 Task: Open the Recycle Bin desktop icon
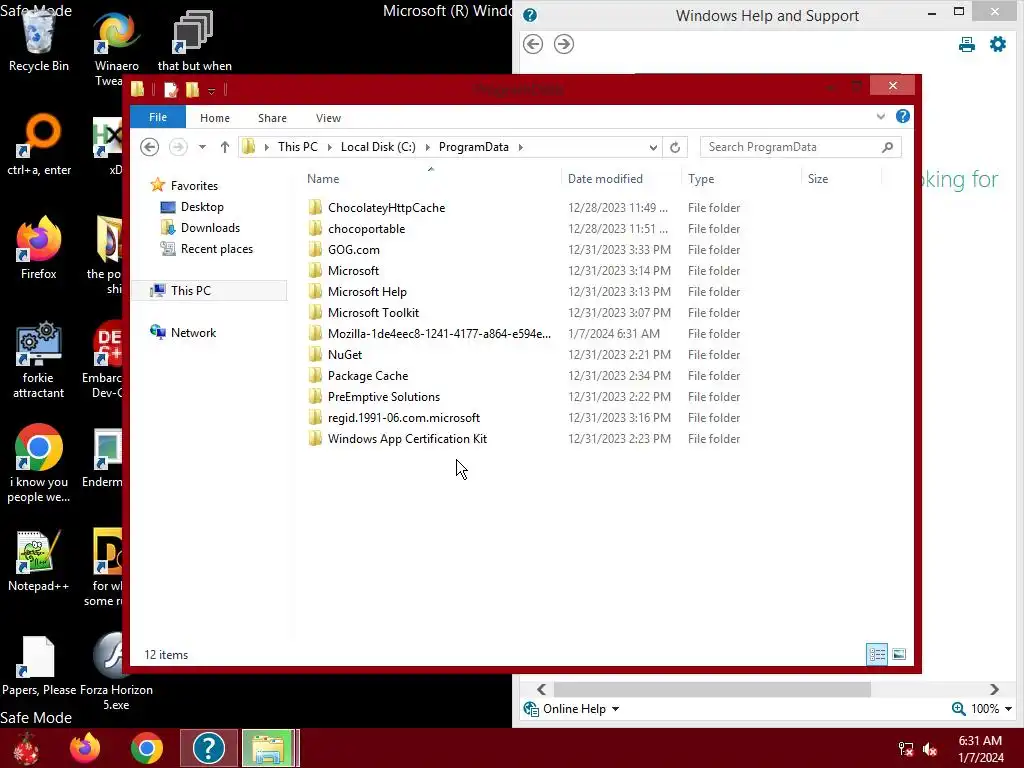pos(39,40)
